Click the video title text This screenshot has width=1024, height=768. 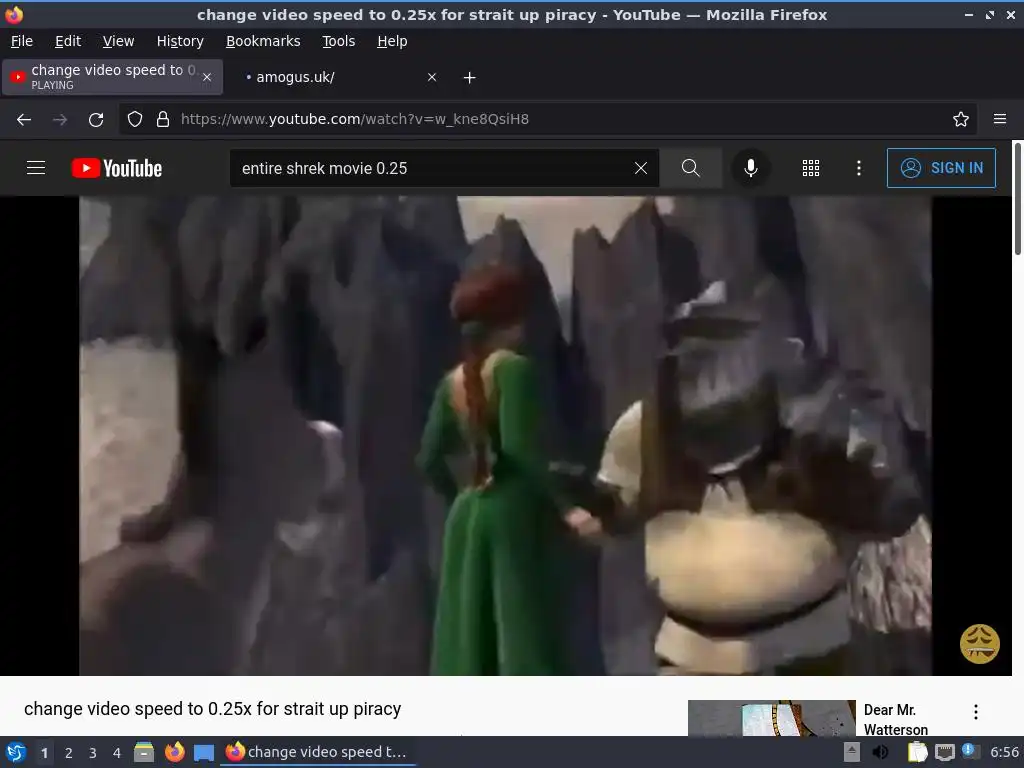pyautogui.click(x=212, y=709)
